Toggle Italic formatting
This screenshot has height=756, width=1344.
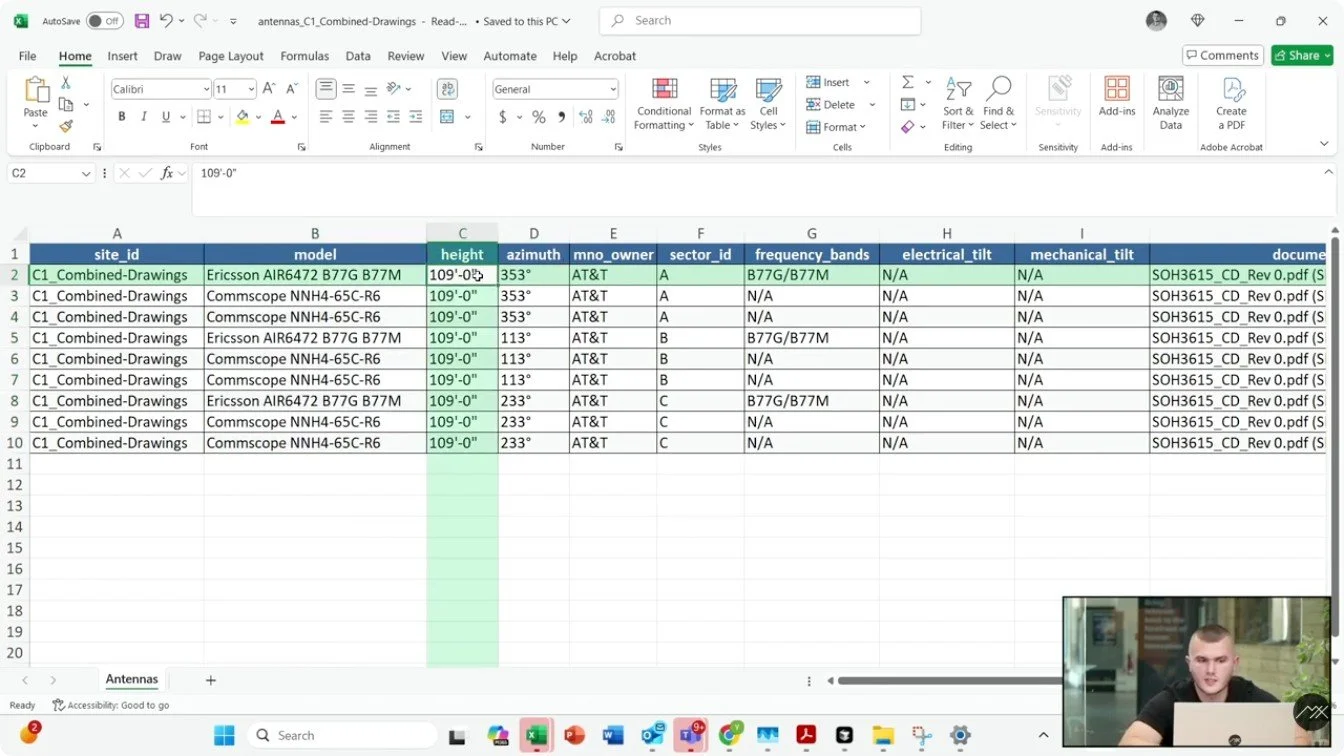[x=144, y=117]
